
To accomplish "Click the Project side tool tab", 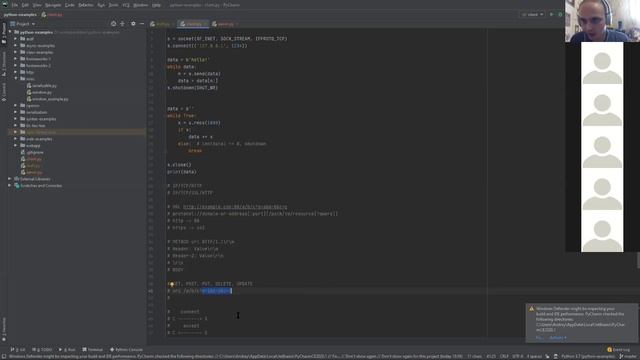I will [x=4, y=33].
